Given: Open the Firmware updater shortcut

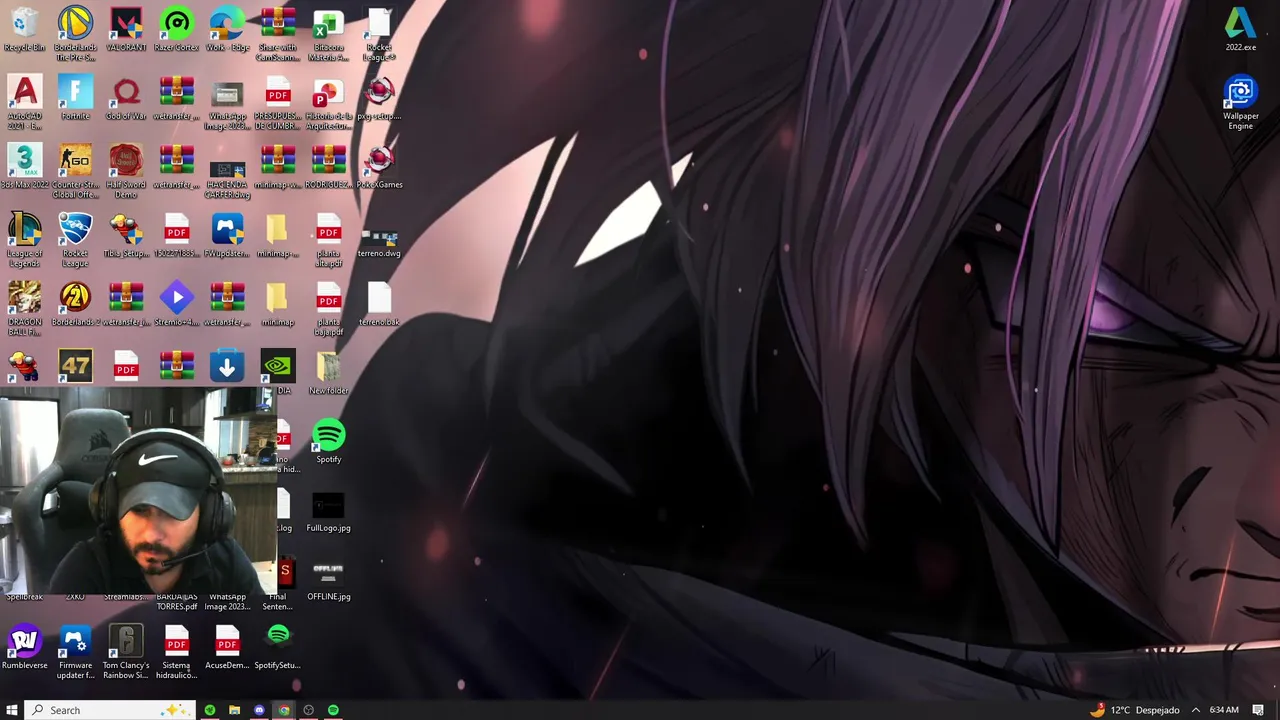Looking at the screenshot, I should tap(75, 652).
